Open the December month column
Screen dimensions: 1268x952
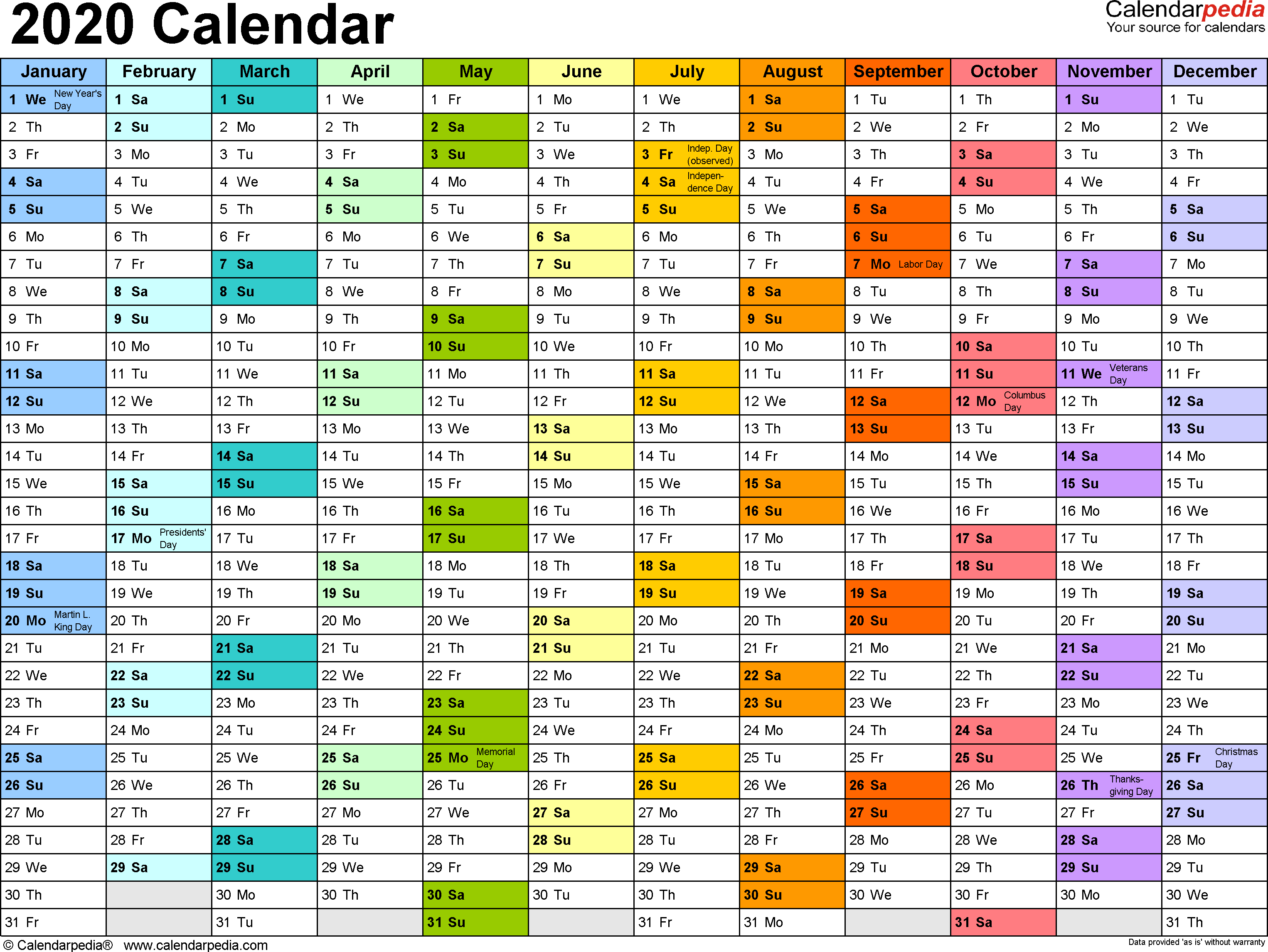(1204, 75)
